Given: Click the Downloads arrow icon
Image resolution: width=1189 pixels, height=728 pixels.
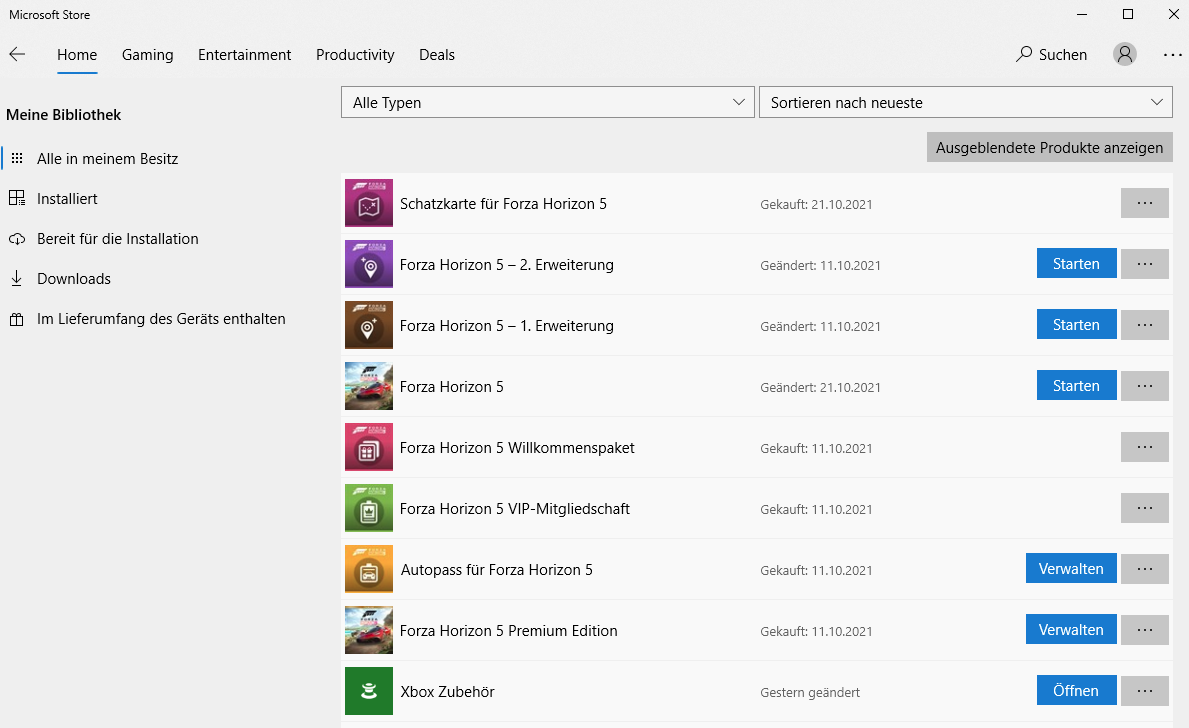Looking at the screenshot, I should tap(17, 278).
